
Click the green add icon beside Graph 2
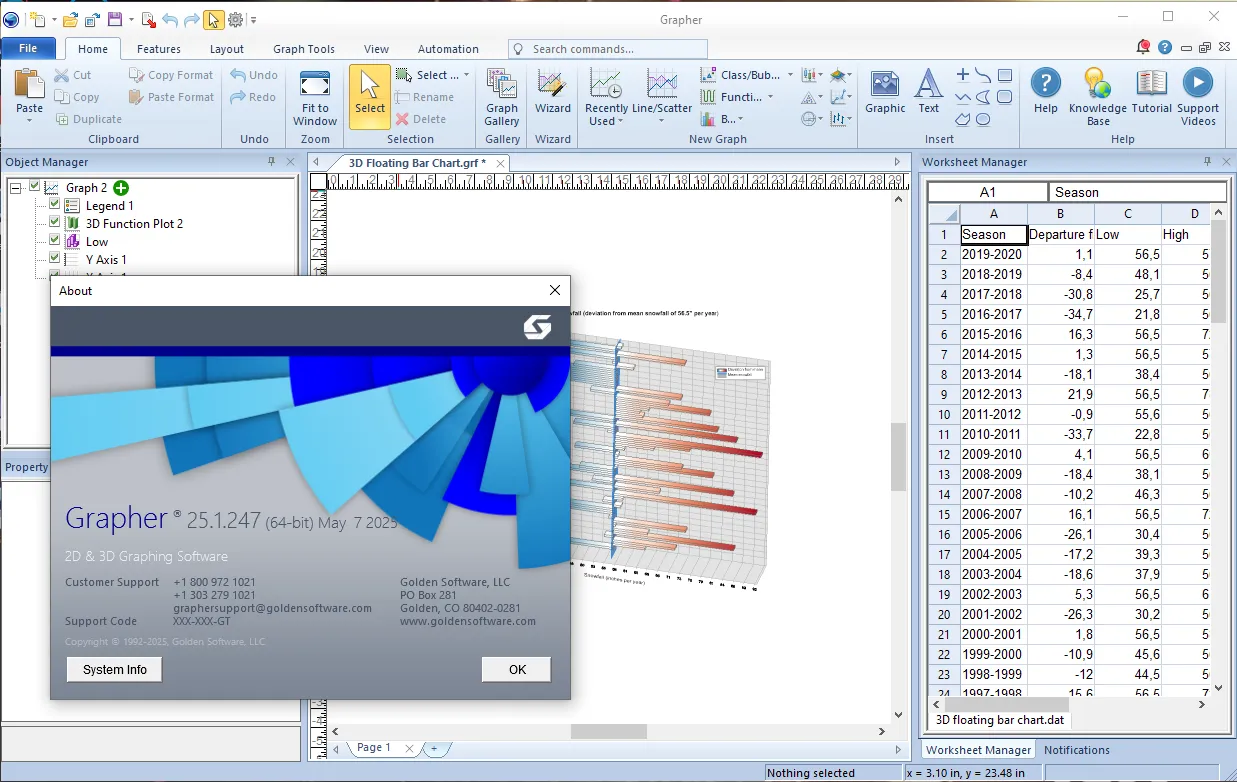click(121, 188)
